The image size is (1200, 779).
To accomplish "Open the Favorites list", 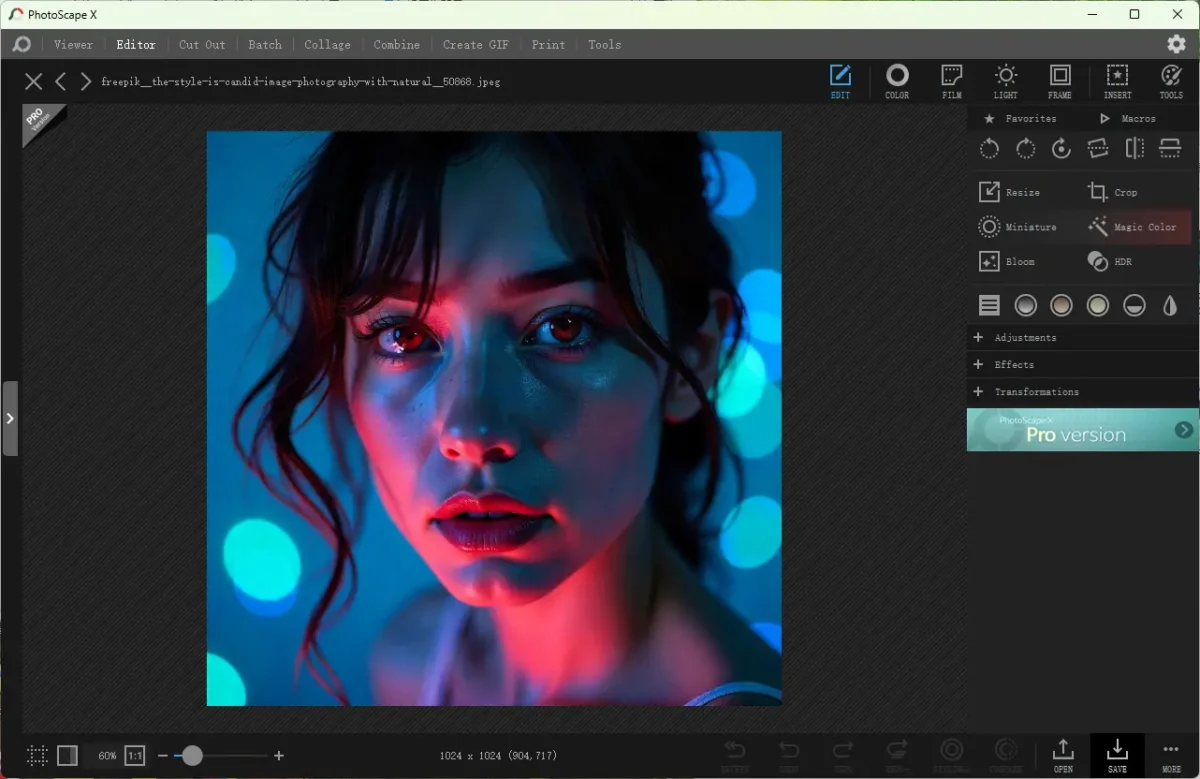I will tap(1021, 118).
